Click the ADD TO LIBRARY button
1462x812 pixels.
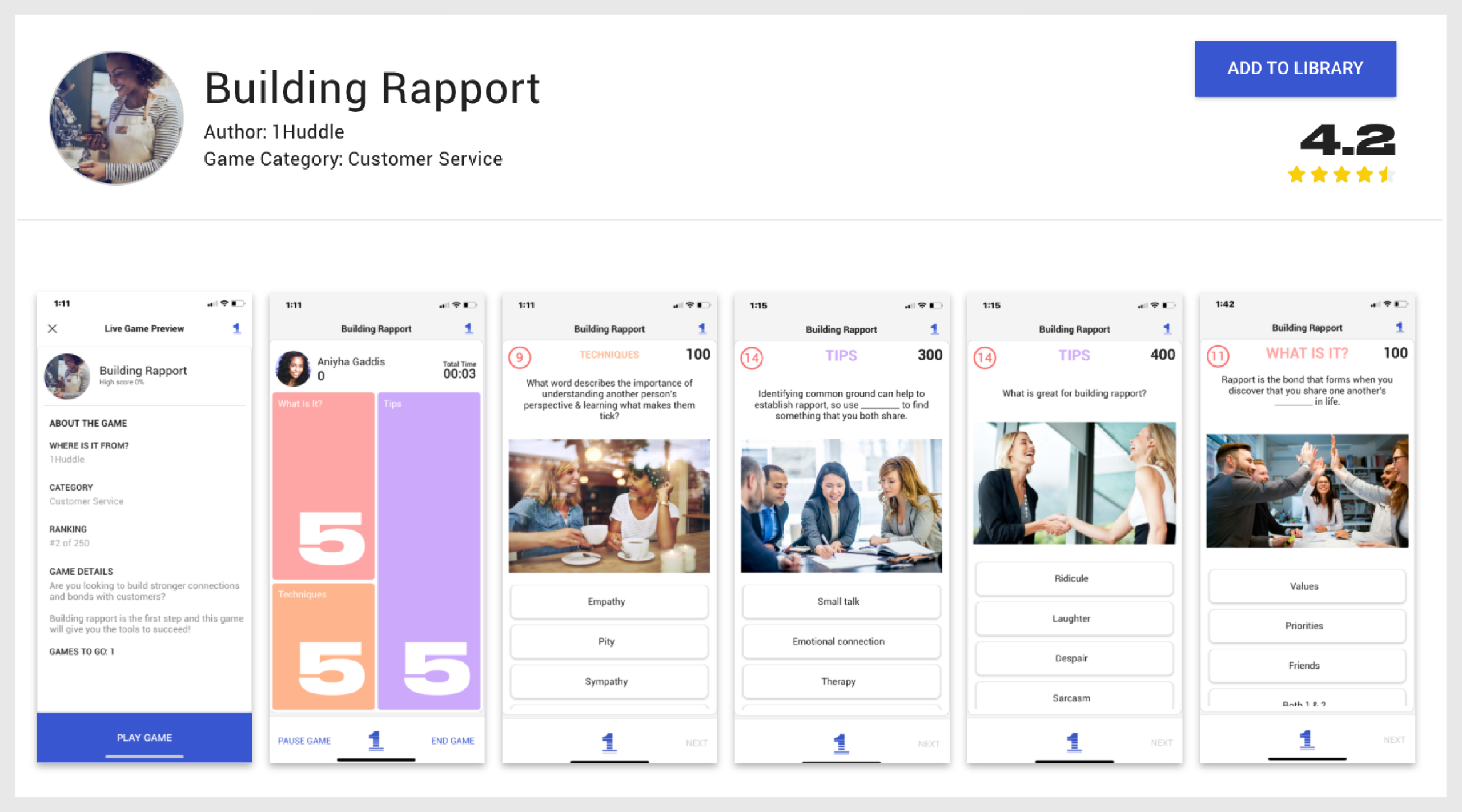click(1295, 68)
